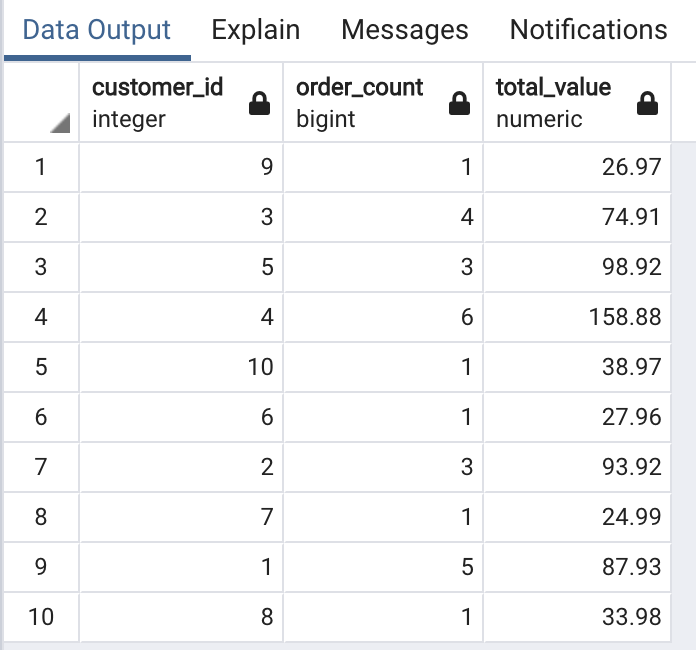
Task: Click the lock icon in total_value column
Action: click(x=648, y=103)
